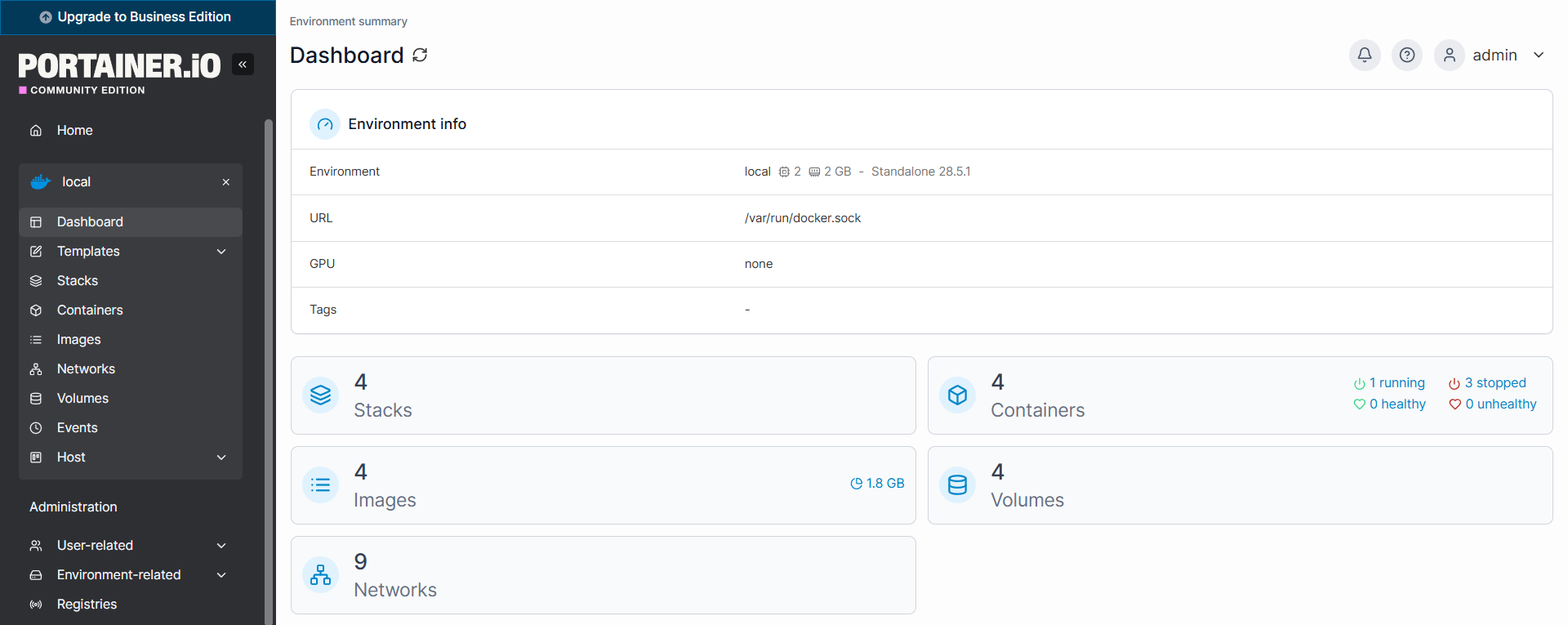Click the Templates edit icon in sidebar
The height and width of the screenshot is (625, 1568).
coord(36,252)
